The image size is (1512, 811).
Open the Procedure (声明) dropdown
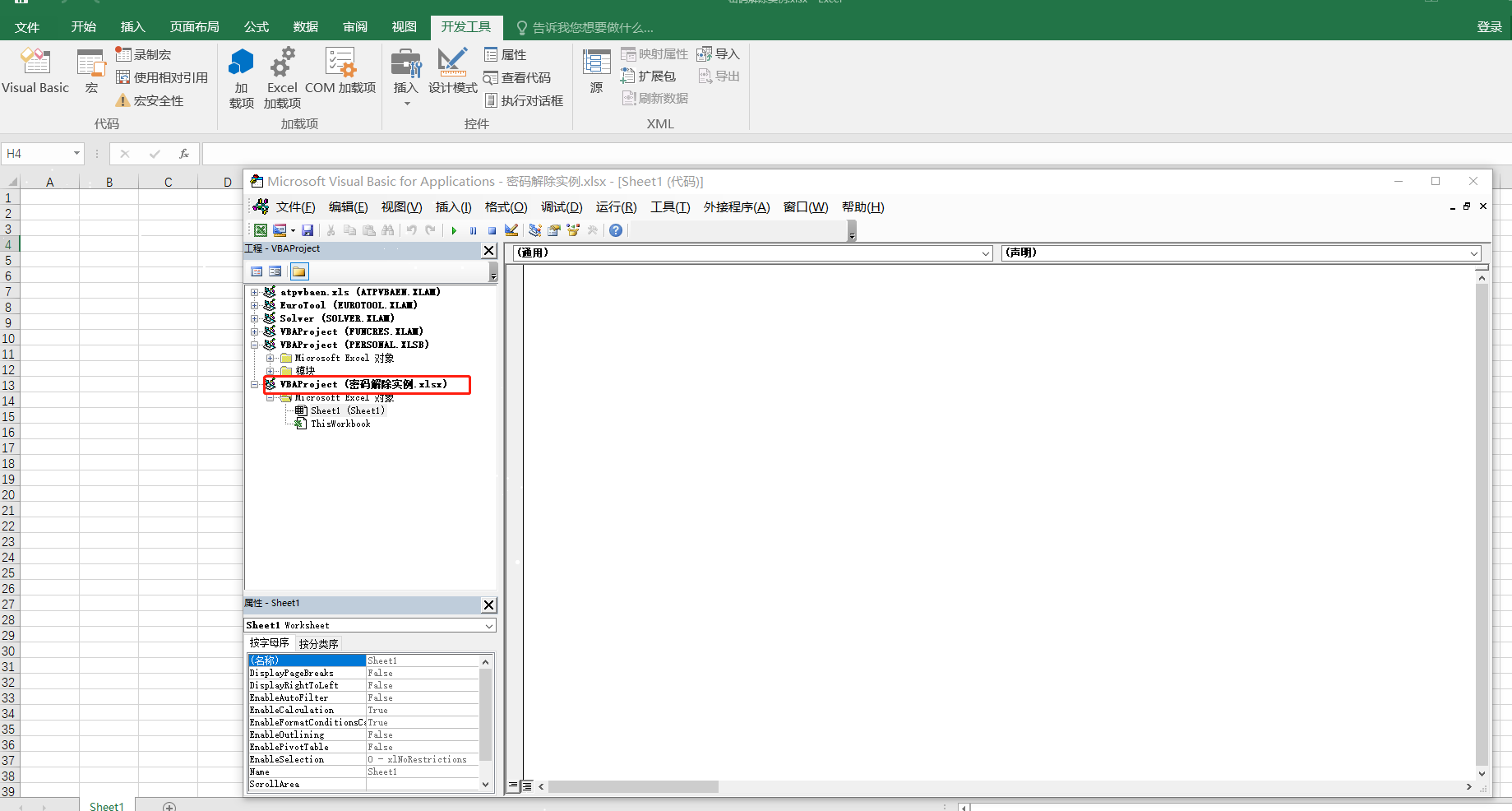[1474, 253]
